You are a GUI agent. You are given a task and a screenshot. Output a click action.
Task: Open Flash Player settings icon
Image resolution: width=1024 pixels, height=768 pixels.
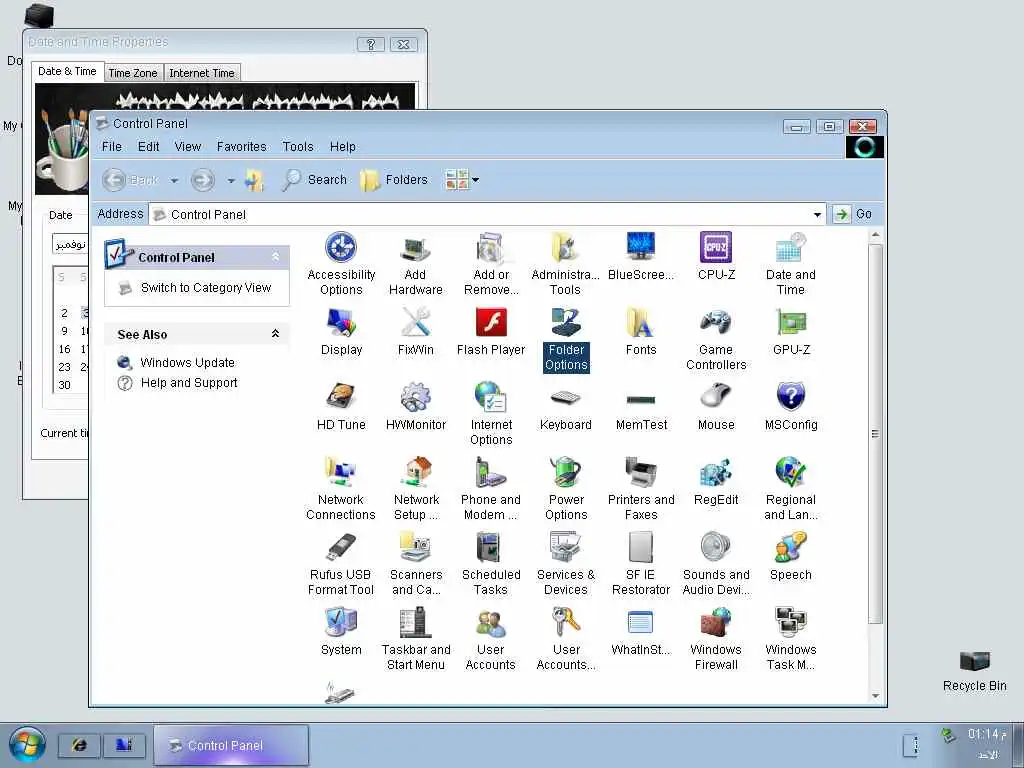(490, 331)
